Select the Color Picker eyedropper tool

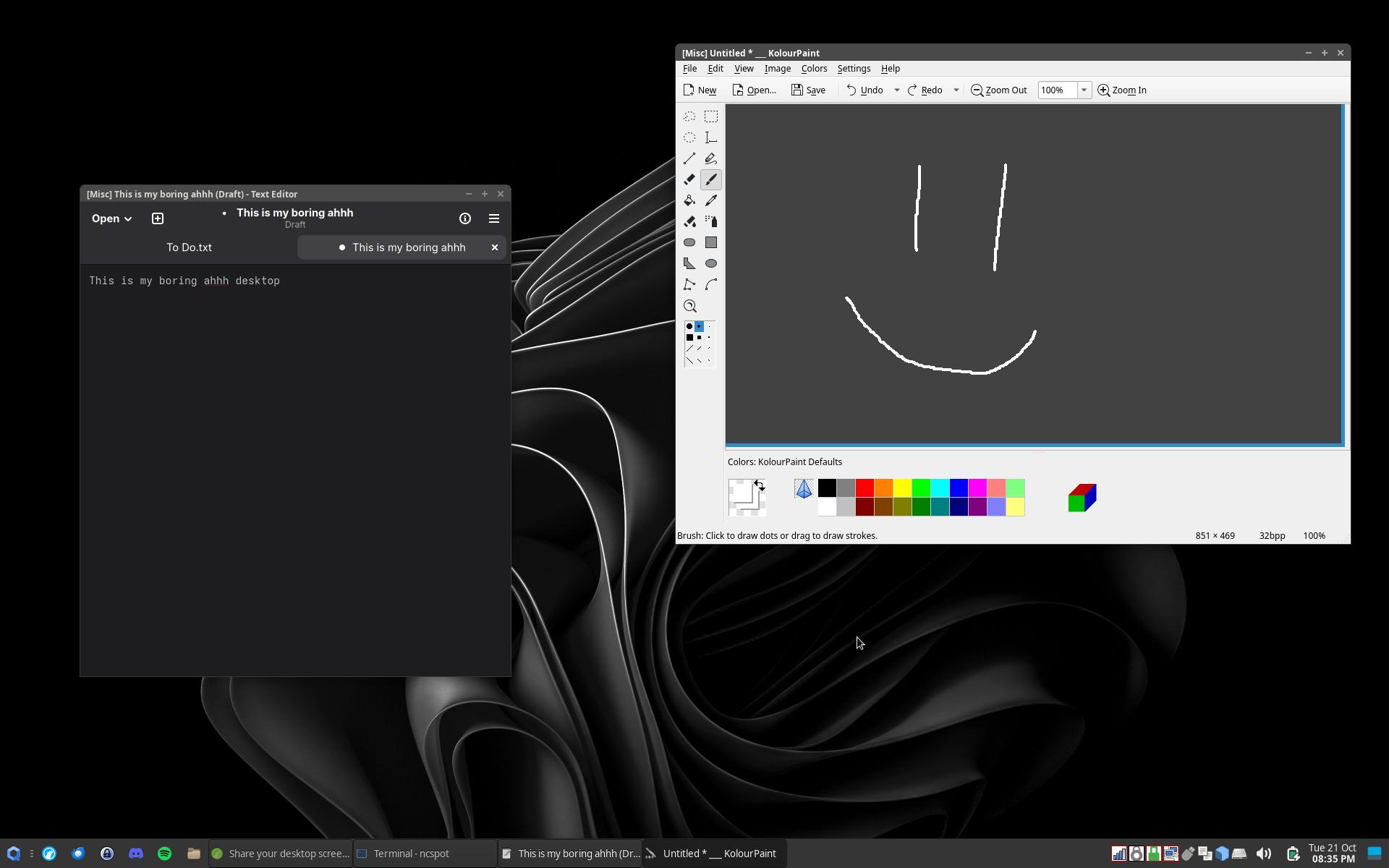(x=711, y=200)
